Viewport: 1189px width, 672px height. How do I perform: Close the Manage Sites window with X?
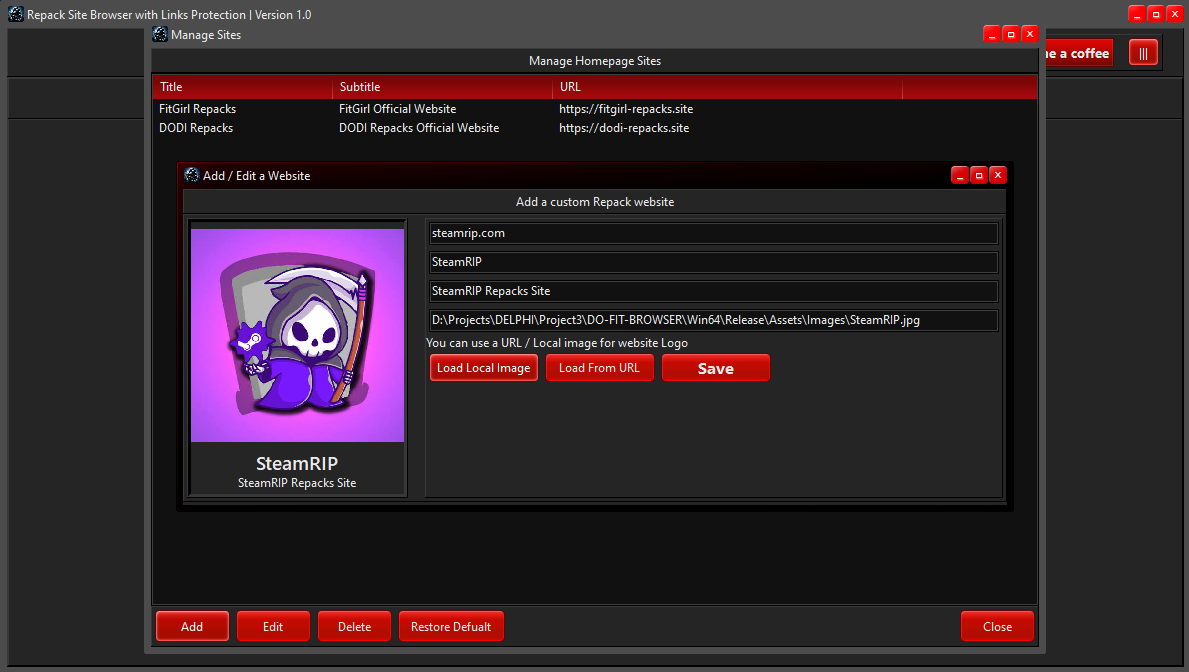point(1030,34)
